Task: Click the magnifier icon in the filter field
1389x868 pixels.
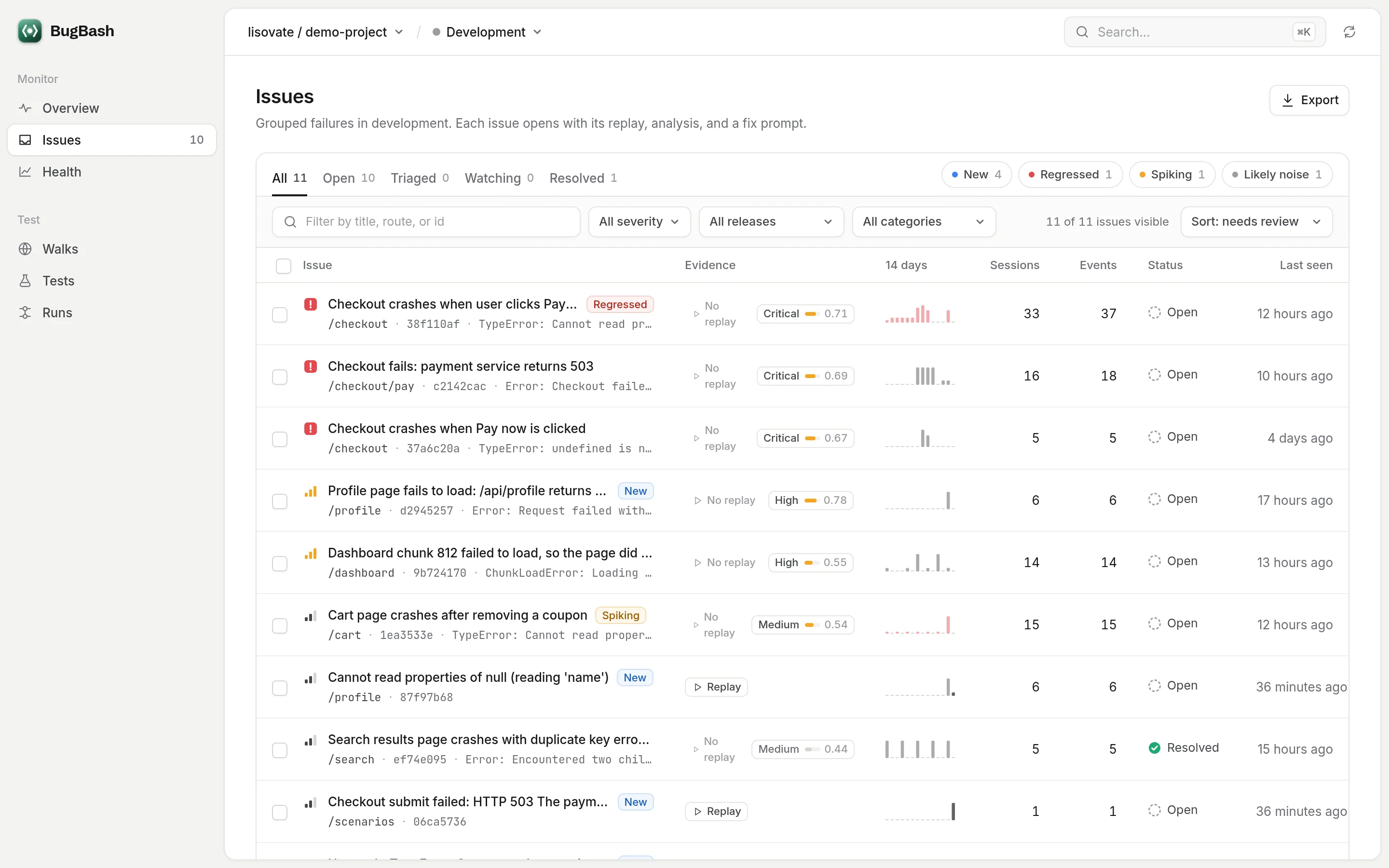Action: tap(290, 222)
